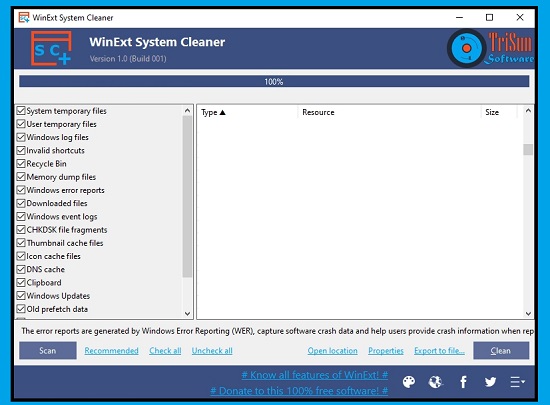Open Donate to this free software link
This screenshot has height=405, width=550.
pos(299,391)
